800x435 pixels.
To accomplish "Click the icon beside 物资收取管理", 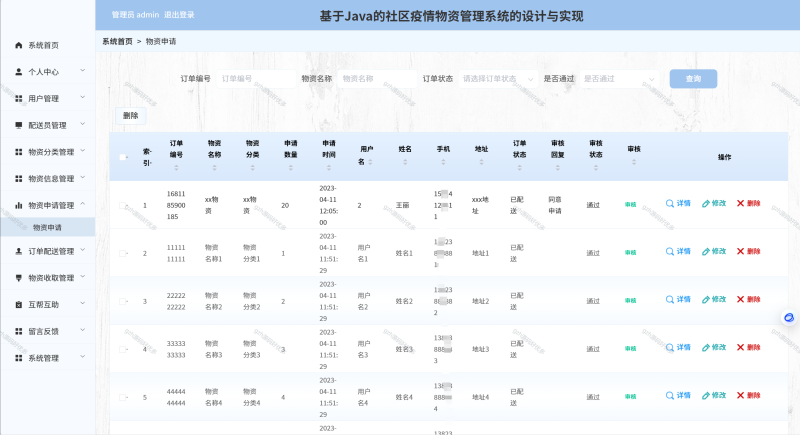I will (19, 278).
